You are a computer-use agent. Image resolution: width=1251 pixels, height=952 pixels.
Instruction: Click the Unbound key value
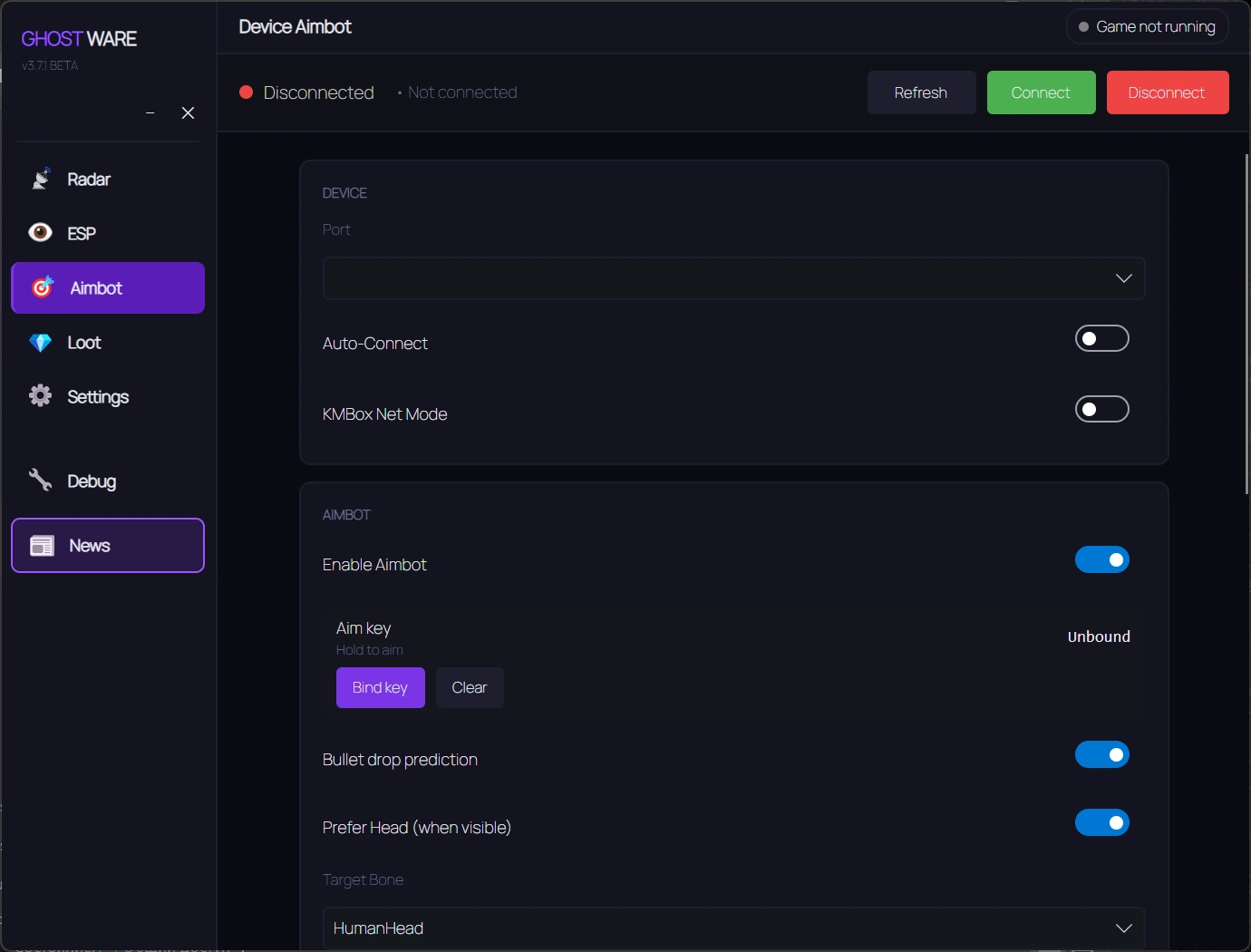click(1099, 636)
